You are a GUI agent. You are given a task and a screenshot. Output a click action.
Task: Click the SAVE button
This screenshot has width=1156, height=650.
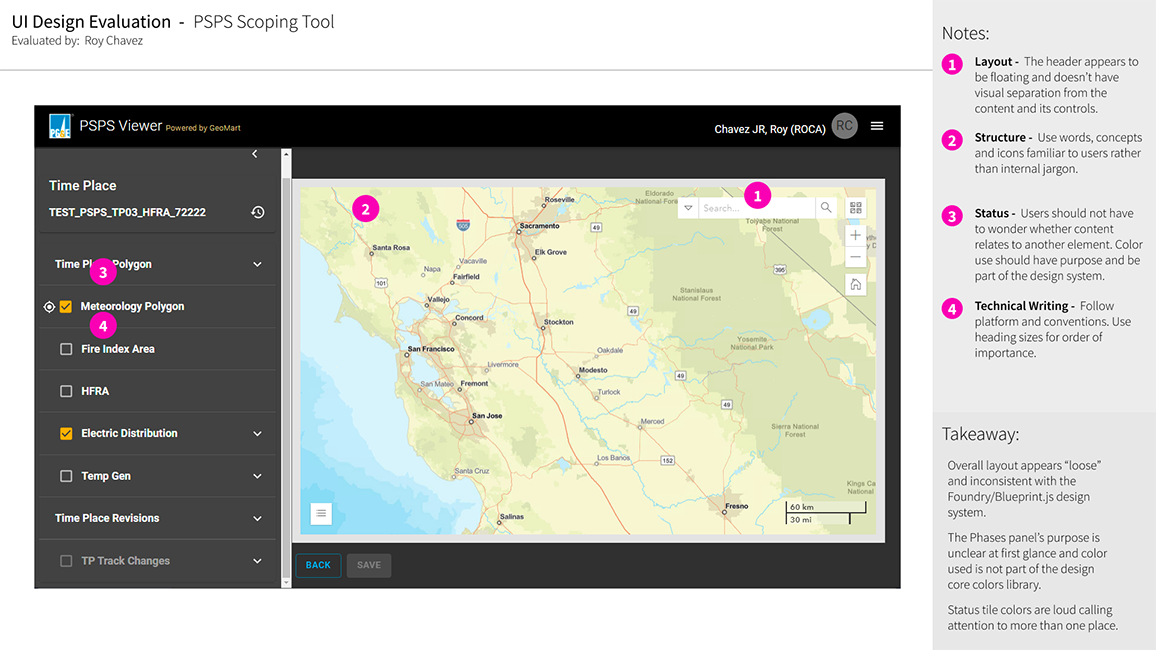coord(368,565)
